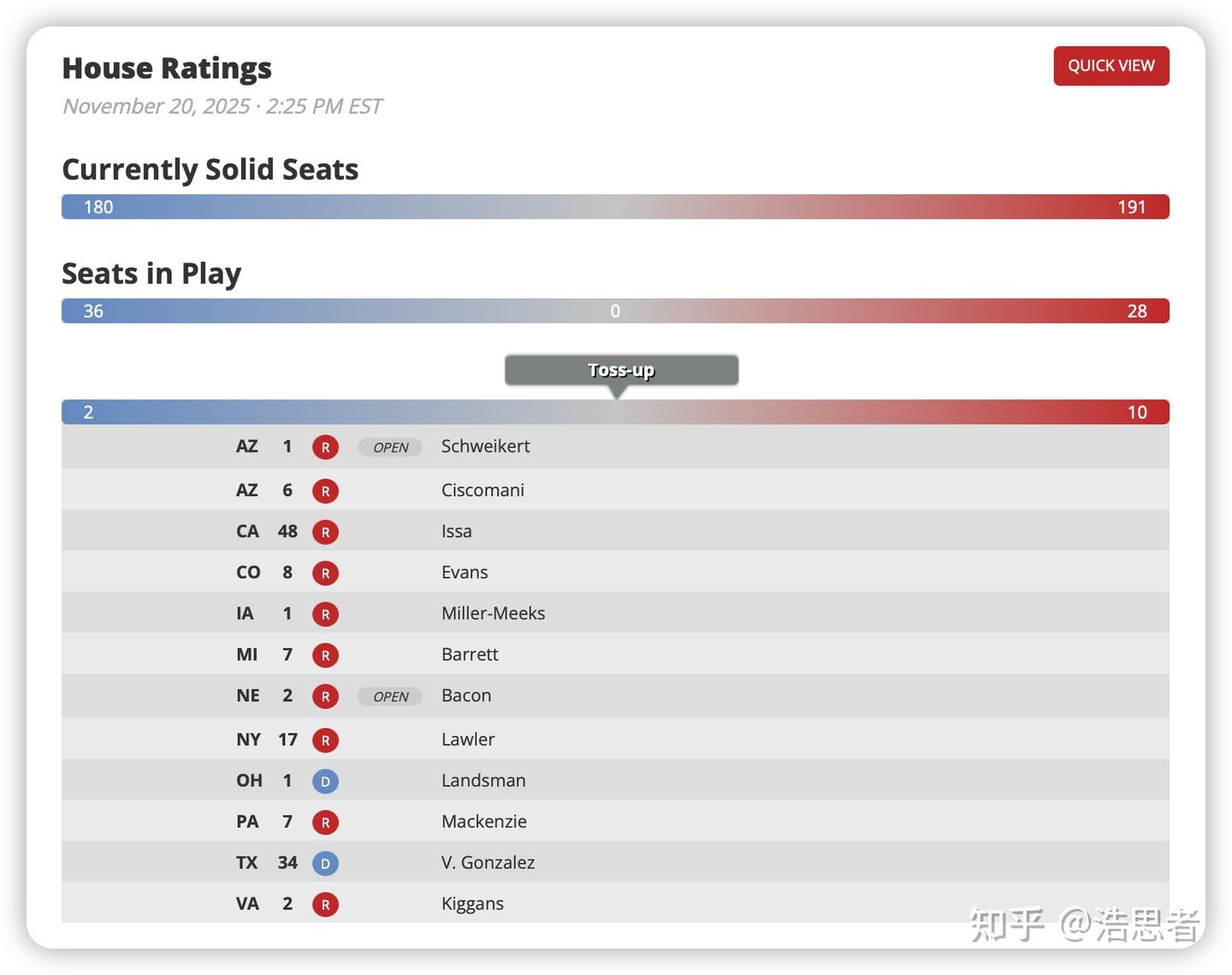This screenshot has width=1232, height=975.
Task: Click the 10 on the toss-up rating bar
Action: click(1136, 412)
